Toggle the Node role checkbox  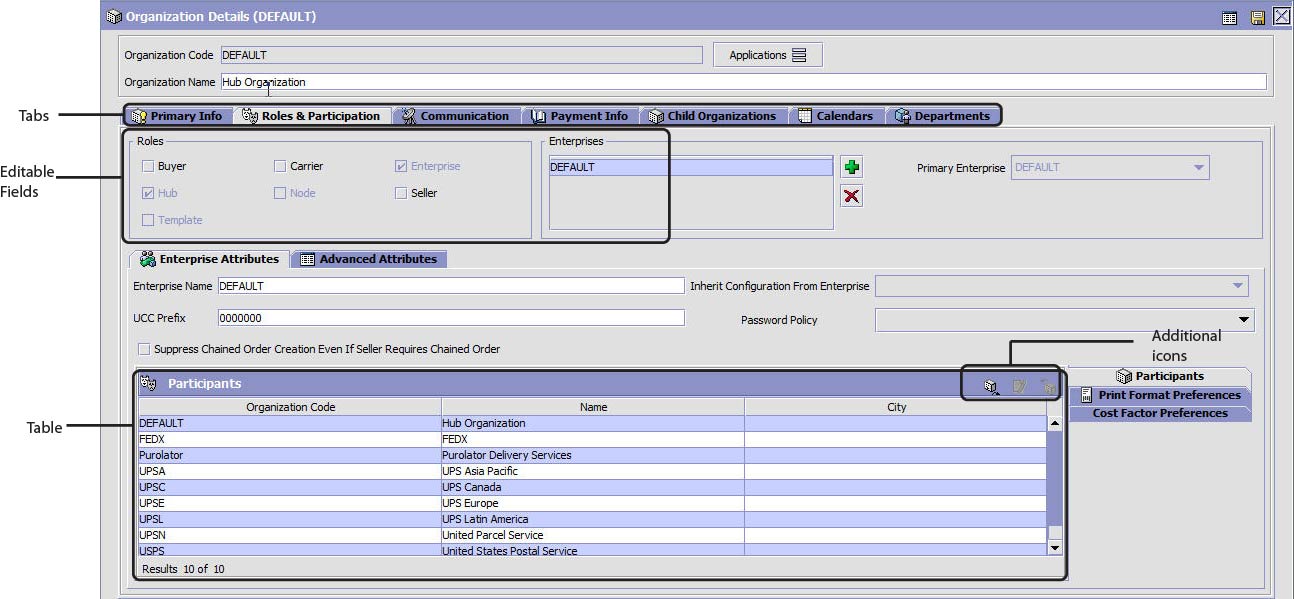coord(280,193)
